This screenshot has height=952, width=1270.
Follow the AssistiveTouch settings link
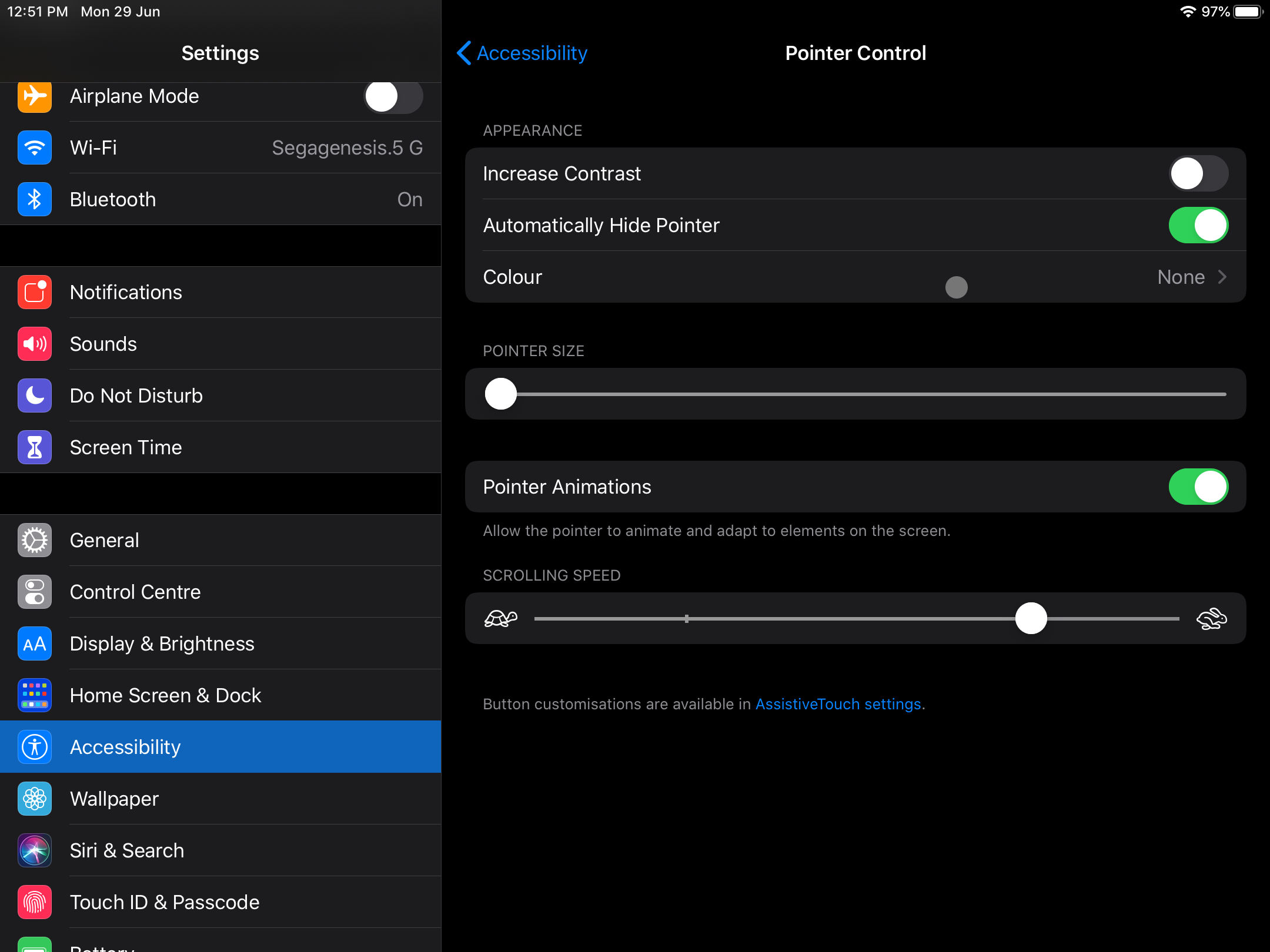click(838, 704)
